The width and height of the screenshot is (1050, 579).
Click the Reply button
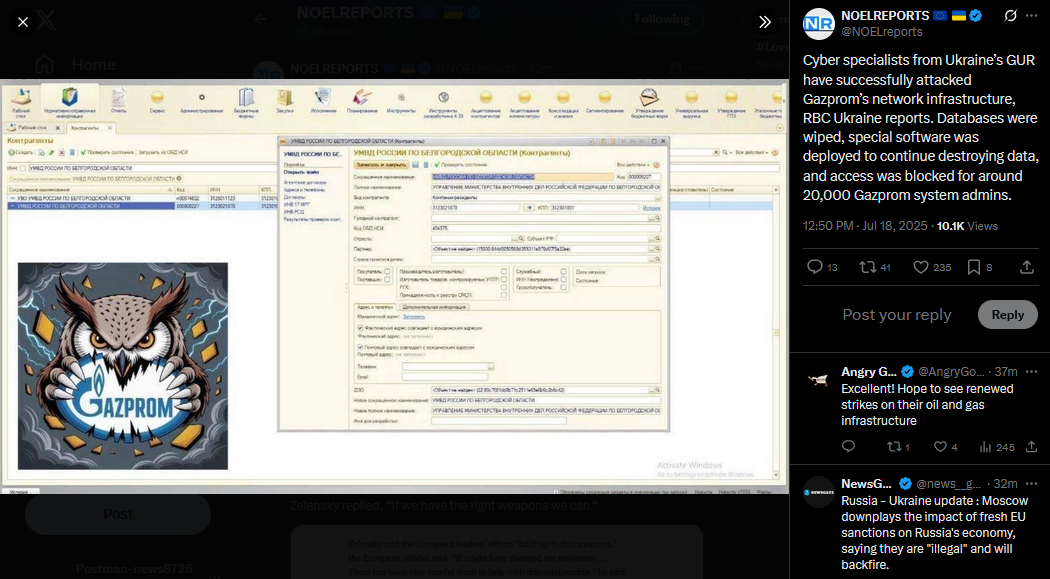(x=1007, y=315)
